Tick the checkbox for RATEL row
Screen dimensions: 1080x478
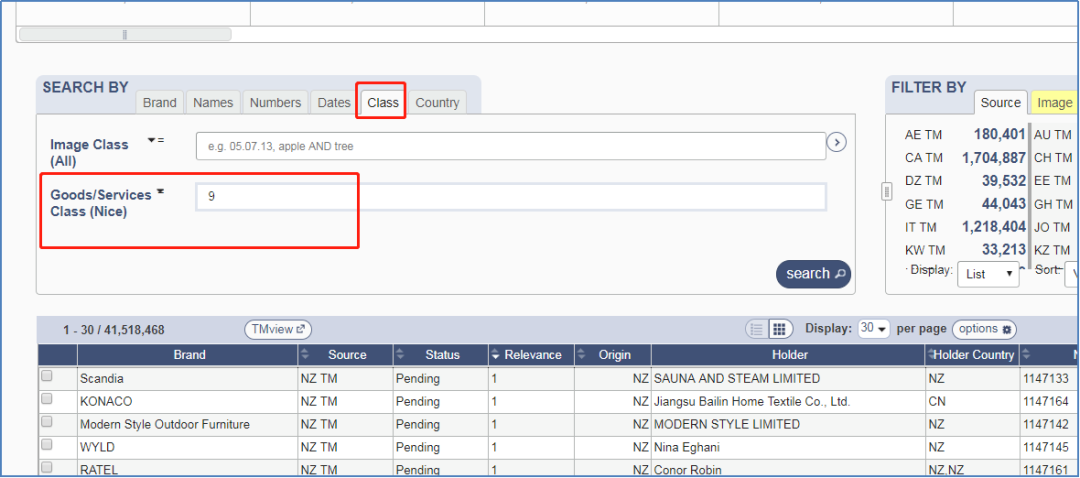click(x=46, y=467)
